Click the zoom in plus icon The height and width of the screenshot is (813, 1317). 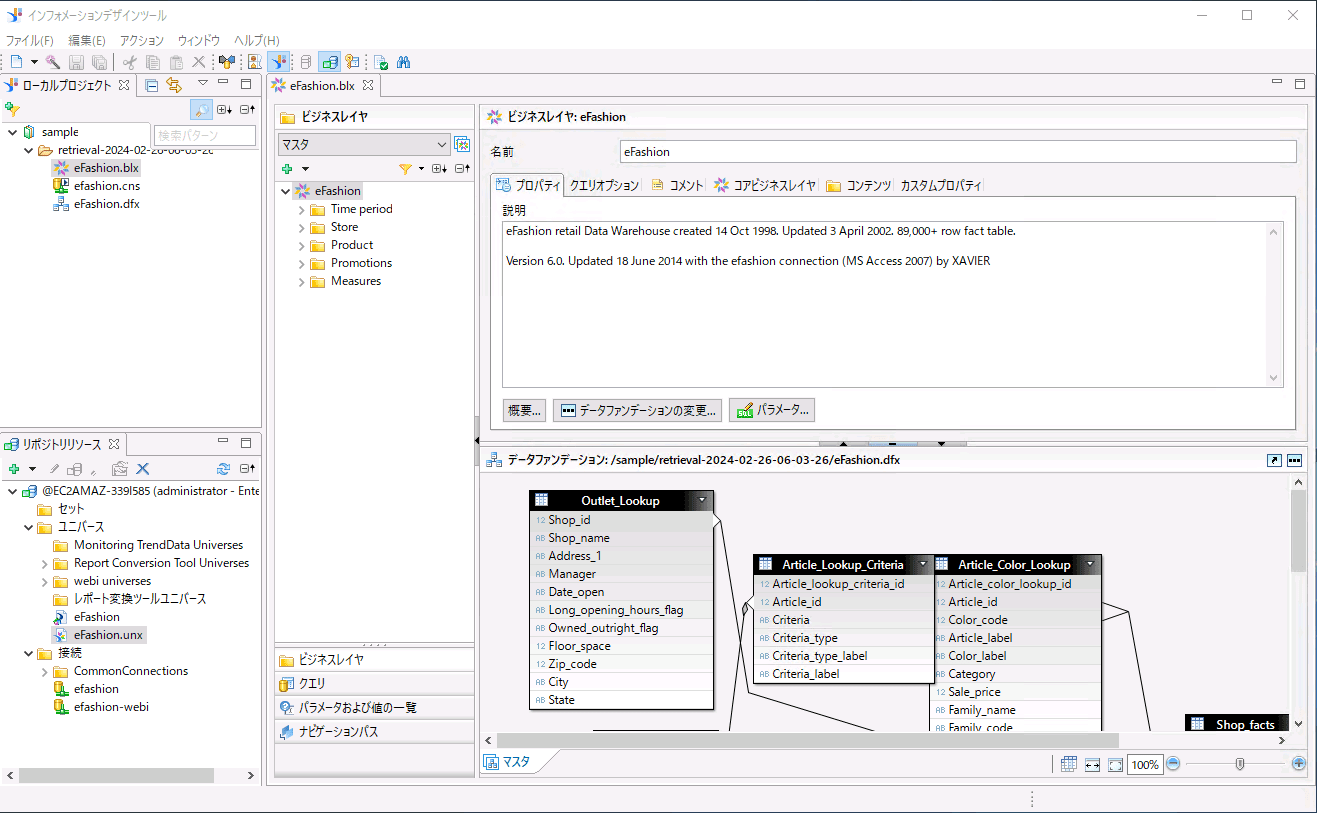pos(1298,764)
